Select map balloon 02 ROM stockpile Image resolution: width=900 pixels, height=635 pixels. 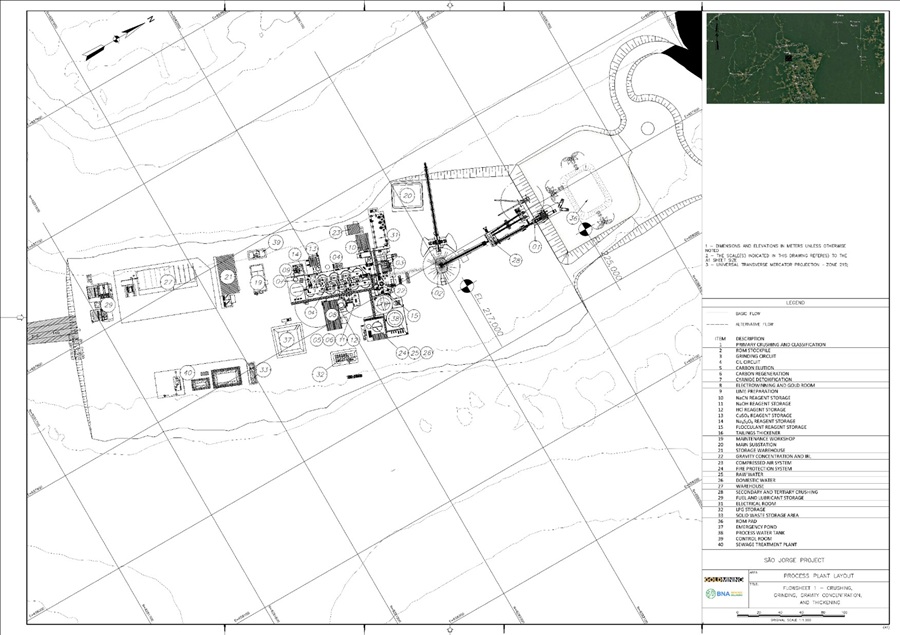tap(439, 293)
